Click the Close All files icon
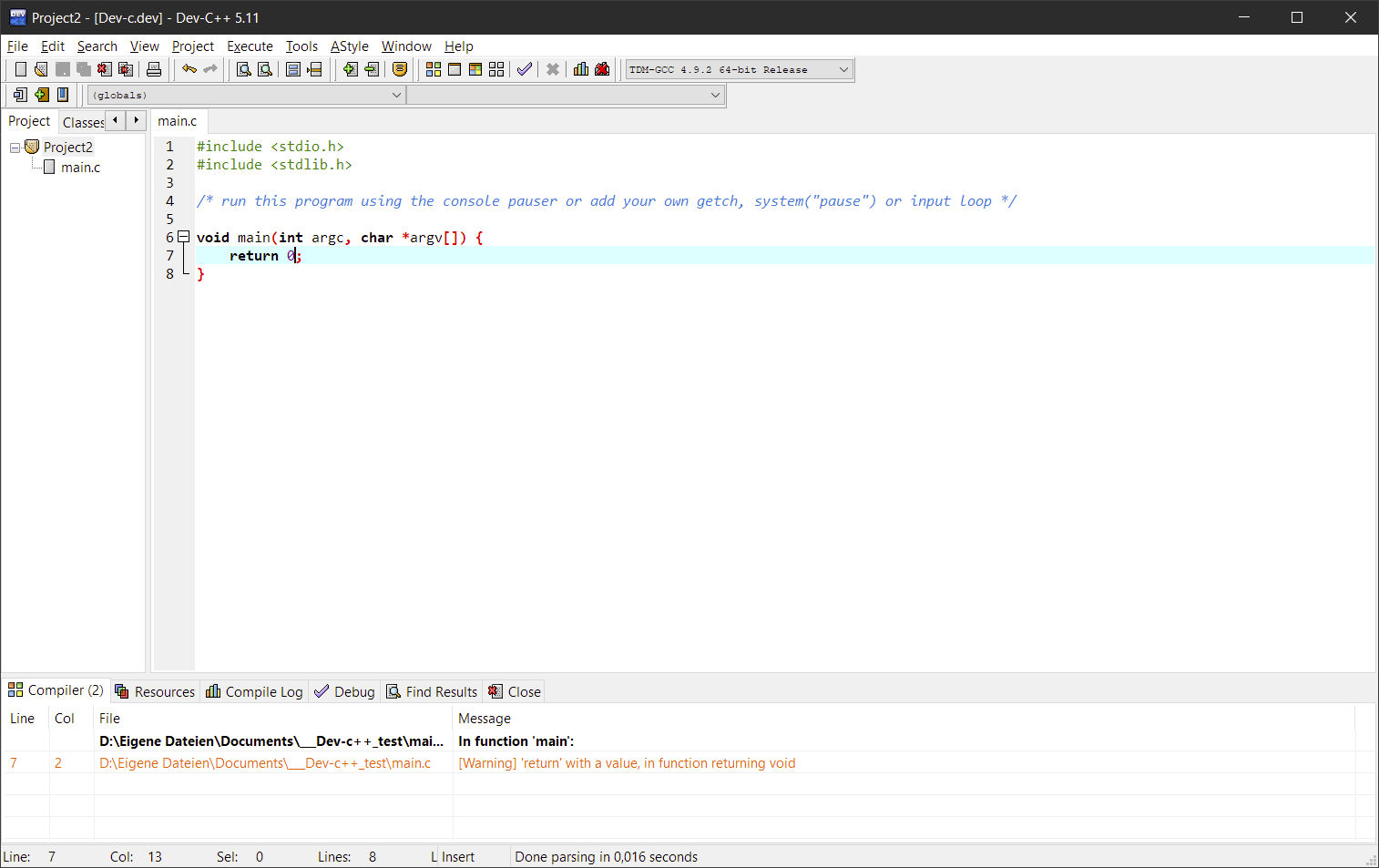 coord(126,69)
